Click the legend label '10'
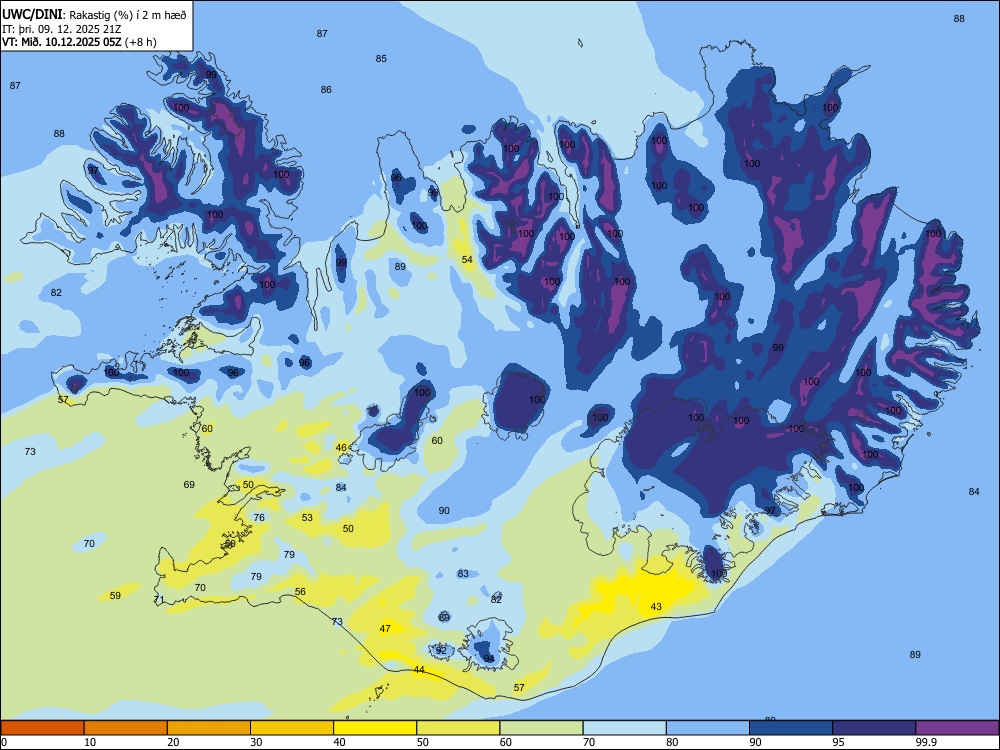This screenshot has width=1000, height=750. [x=90, y=742]
